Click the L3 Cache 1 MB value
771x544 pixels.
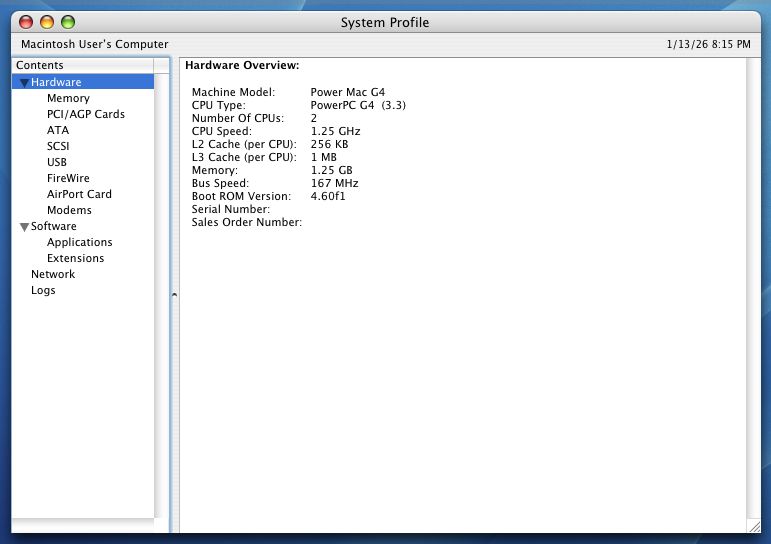pos(324,157)
